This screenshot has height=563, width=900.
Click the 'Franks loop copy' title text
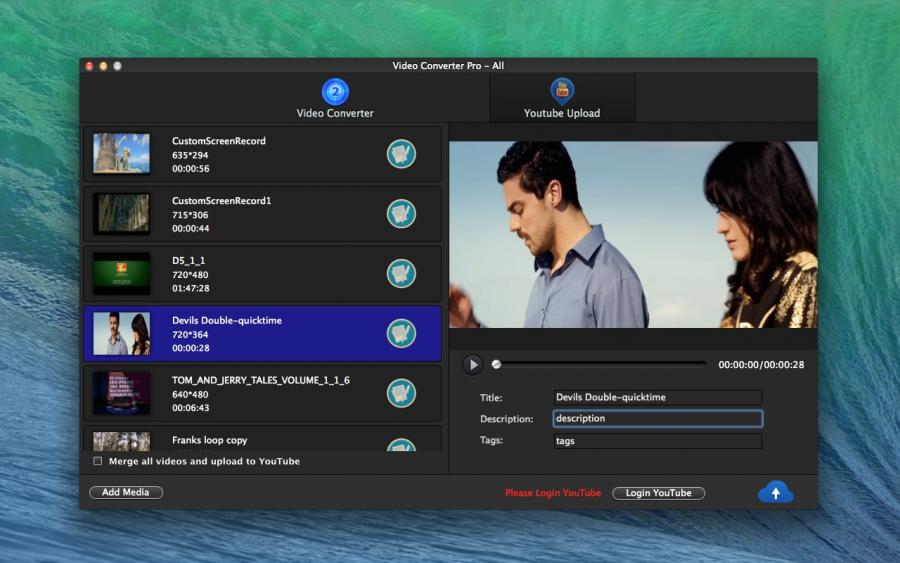(x=210, y=440)
